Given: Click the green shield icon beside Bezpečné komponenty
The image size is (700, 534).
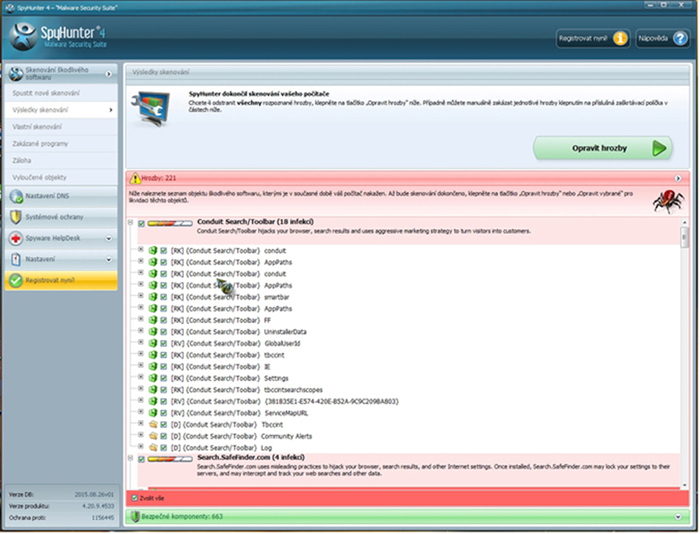Looking at the screenshot, I should click(135, 517).
